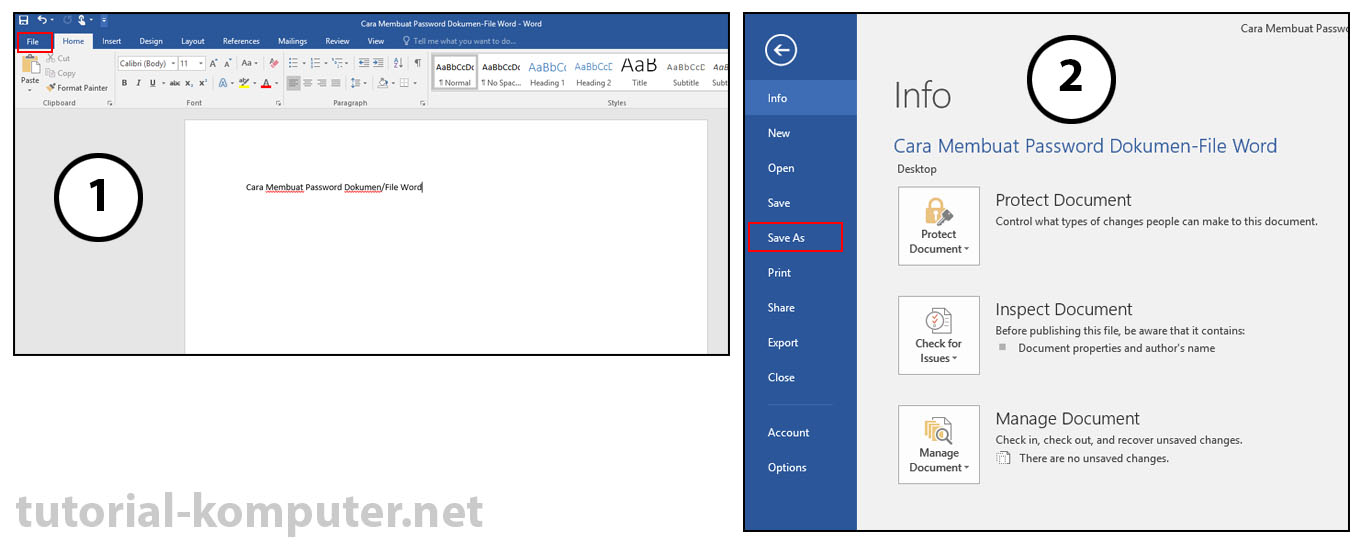
Task: Select Align Right icon
Action: tap(322, 83)
